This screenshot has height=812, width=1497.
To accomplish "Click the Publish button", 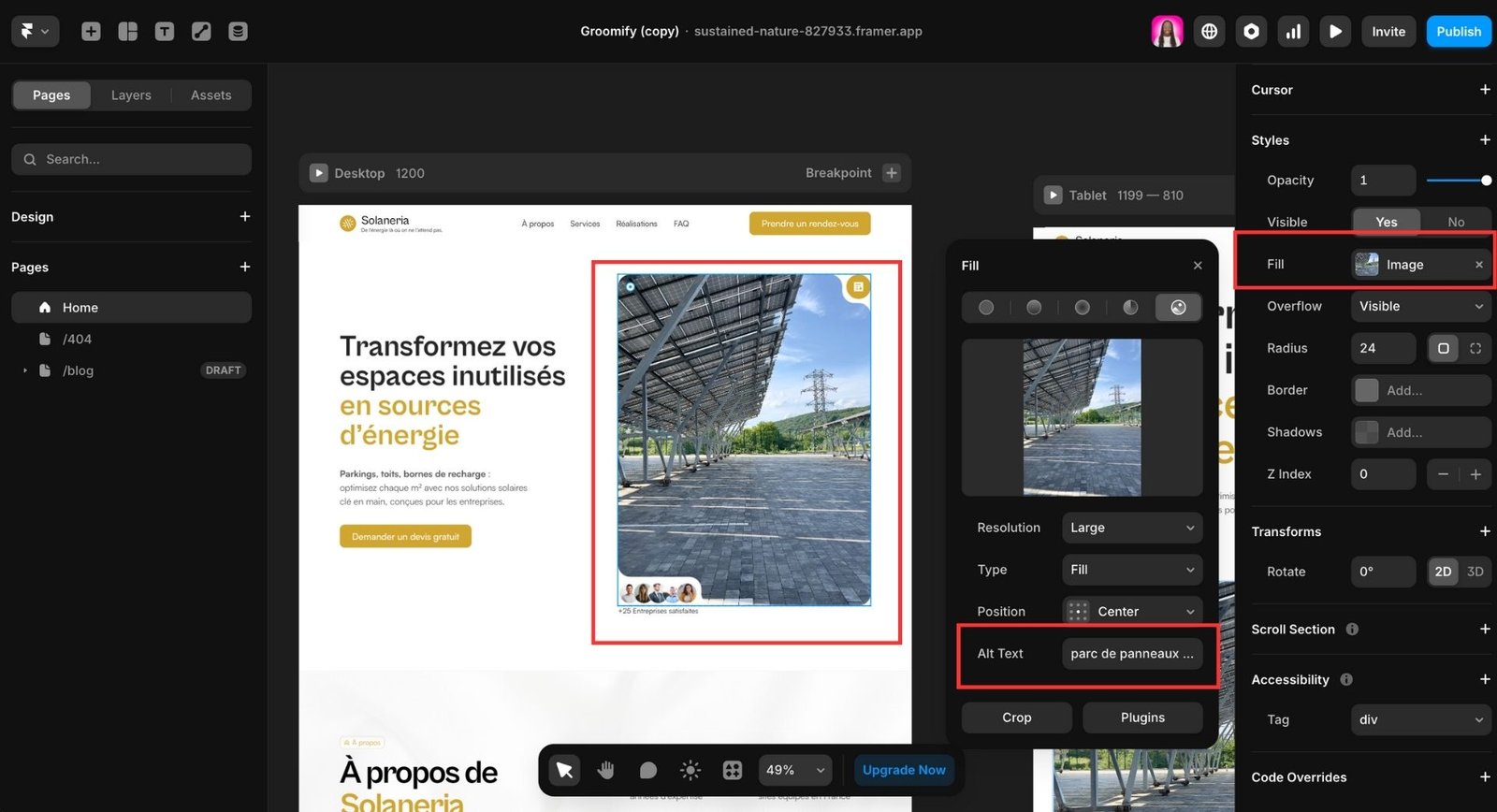I will [1458, 32].
